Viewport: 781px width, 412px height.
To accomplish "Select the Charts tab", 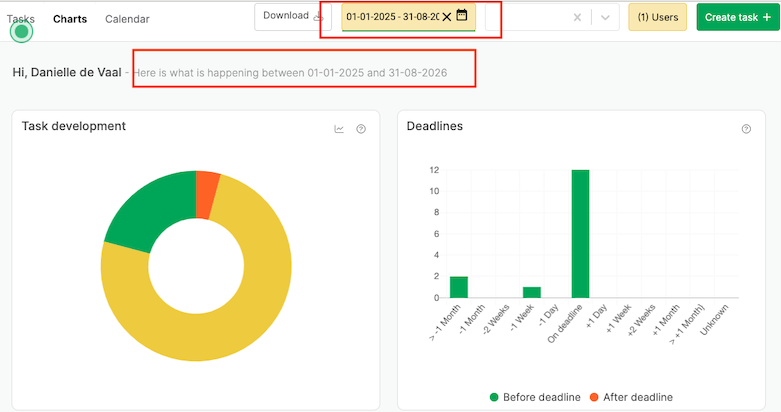I will click(x=70, y=19).
